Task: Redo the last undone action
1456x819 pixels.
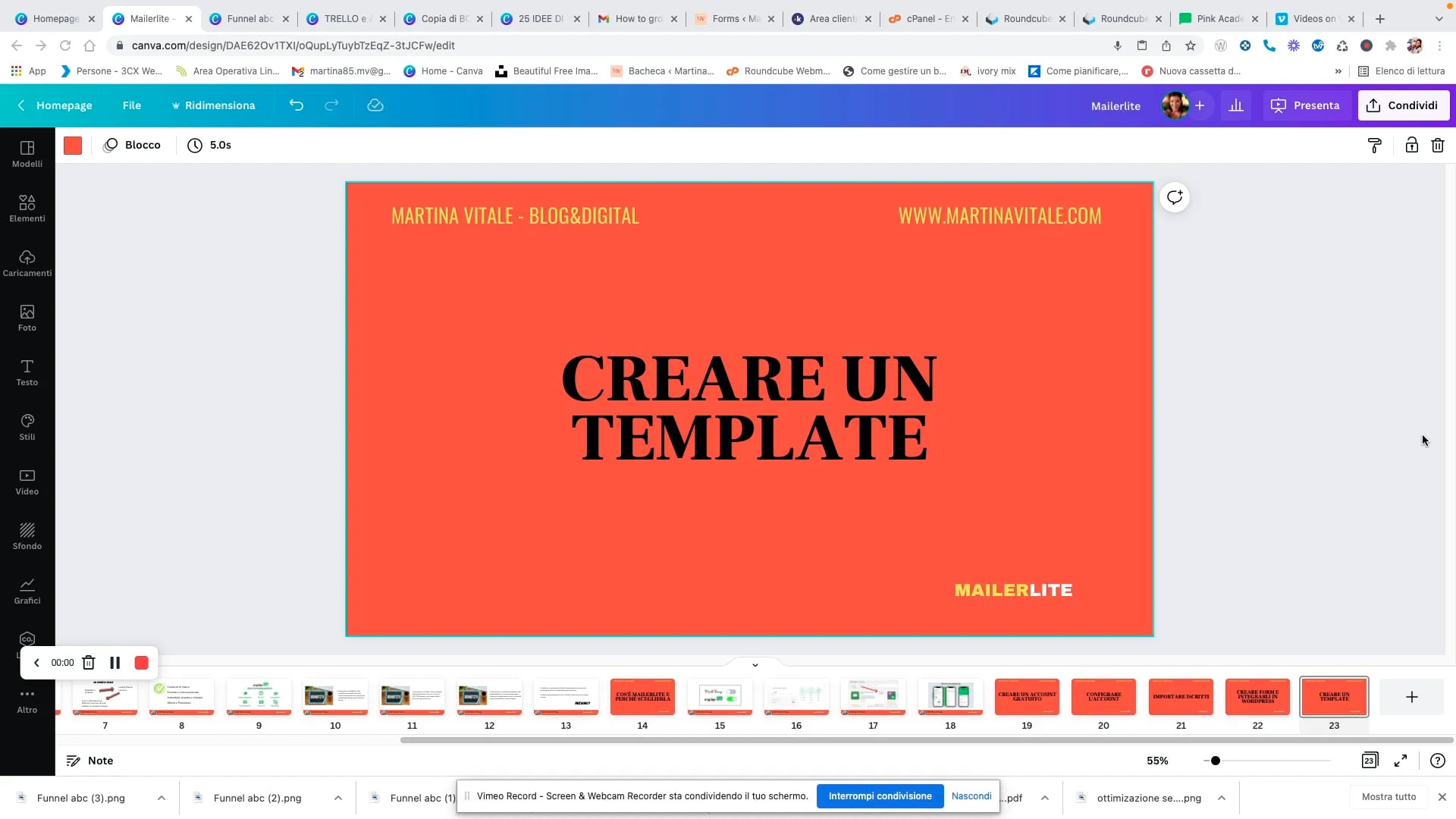Action: pyautogui.click(x=331, y=105)
